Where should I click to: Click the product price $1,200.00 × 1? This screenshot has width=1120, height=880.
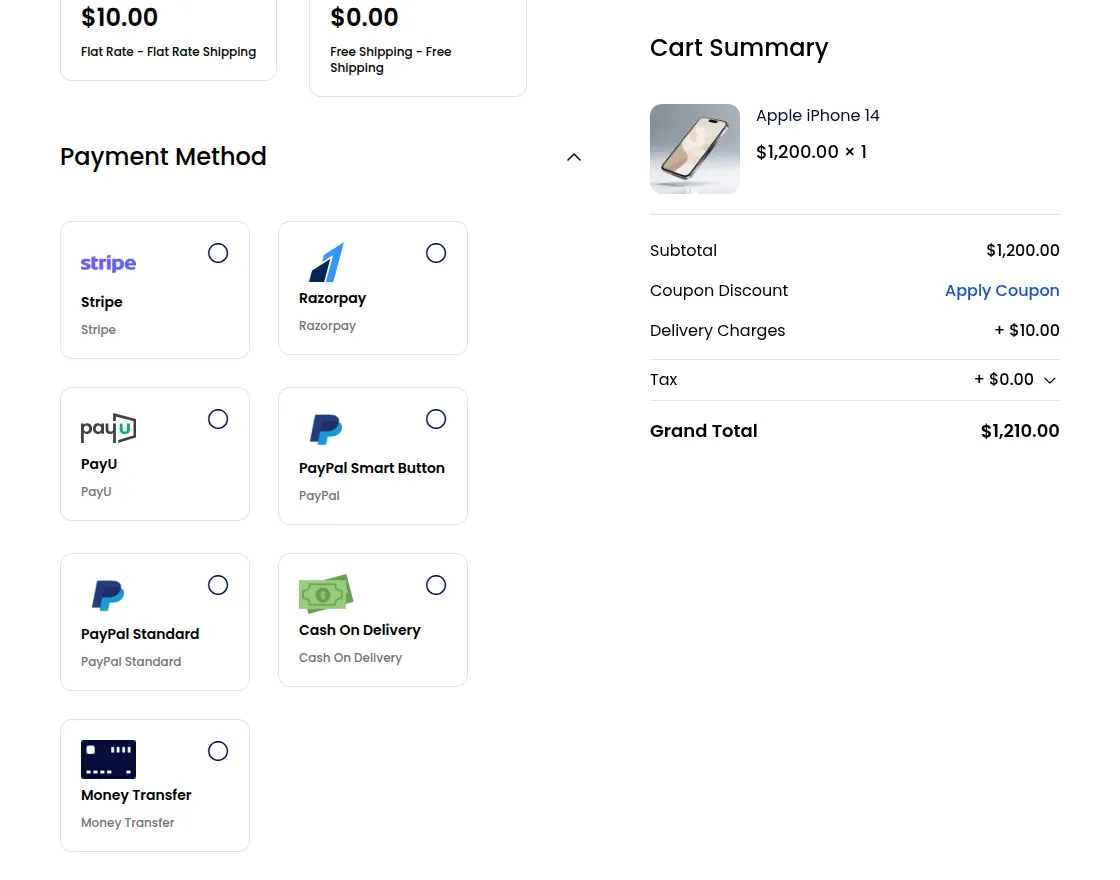(811, 152)
